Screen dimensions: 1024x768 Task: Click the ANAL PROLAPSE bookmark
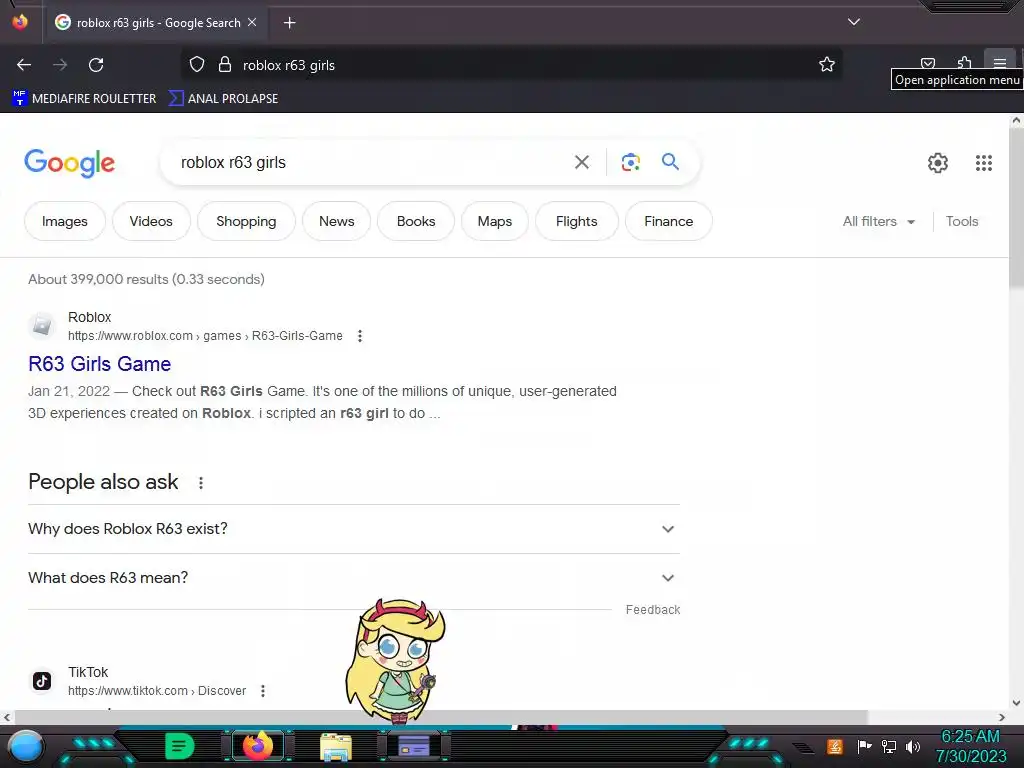224,99
